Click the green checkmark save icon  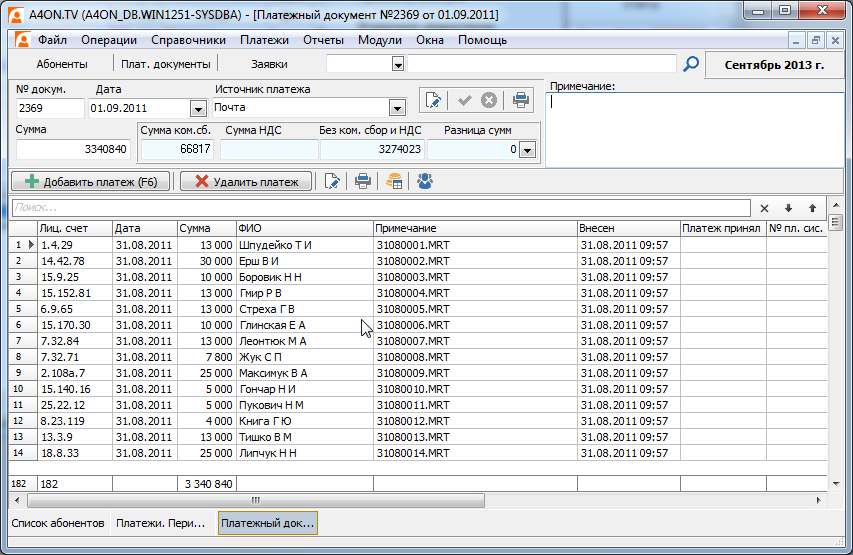(x=464, y=100)
